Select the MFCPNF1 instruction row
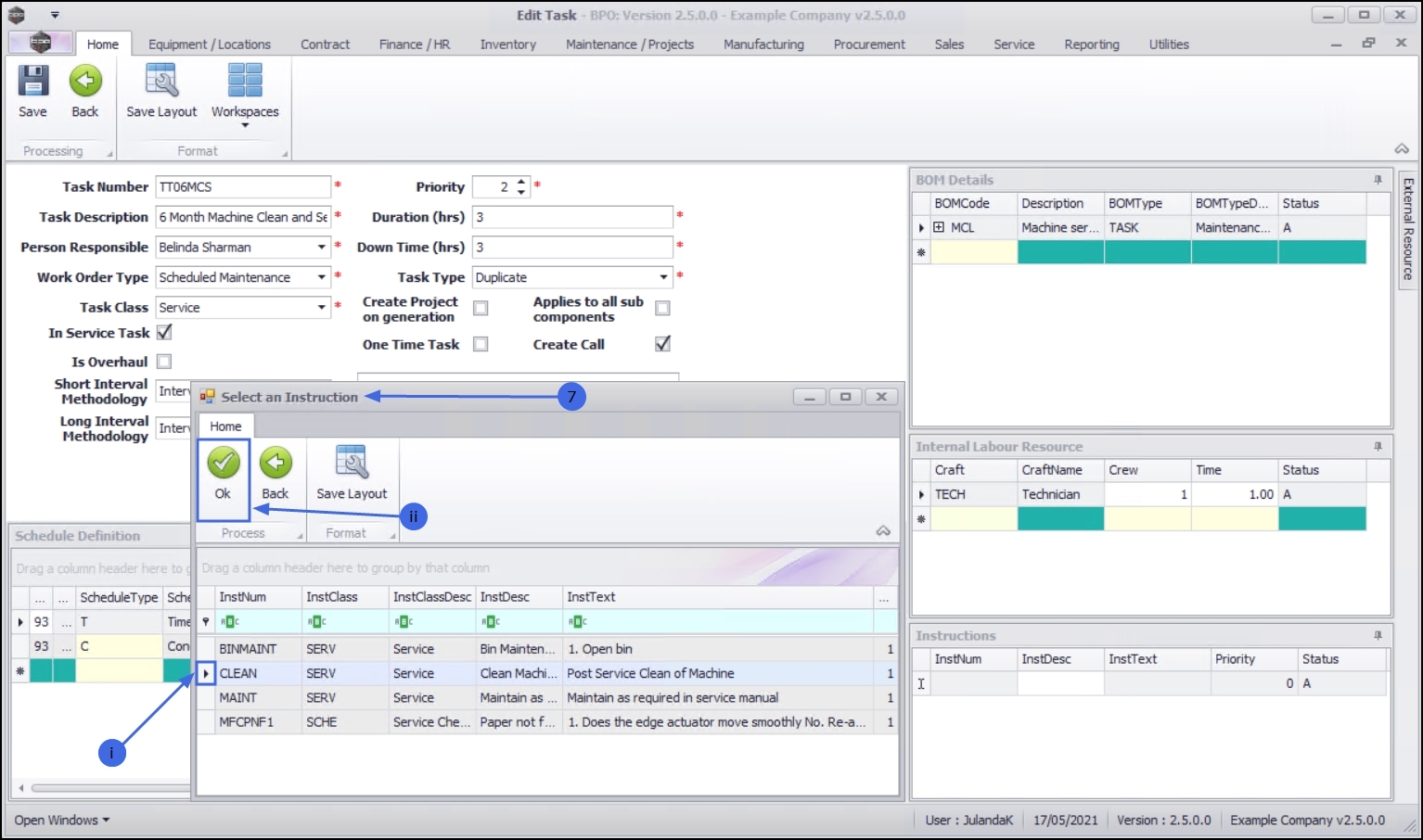 pyautogui.click(x=547, y=722)
